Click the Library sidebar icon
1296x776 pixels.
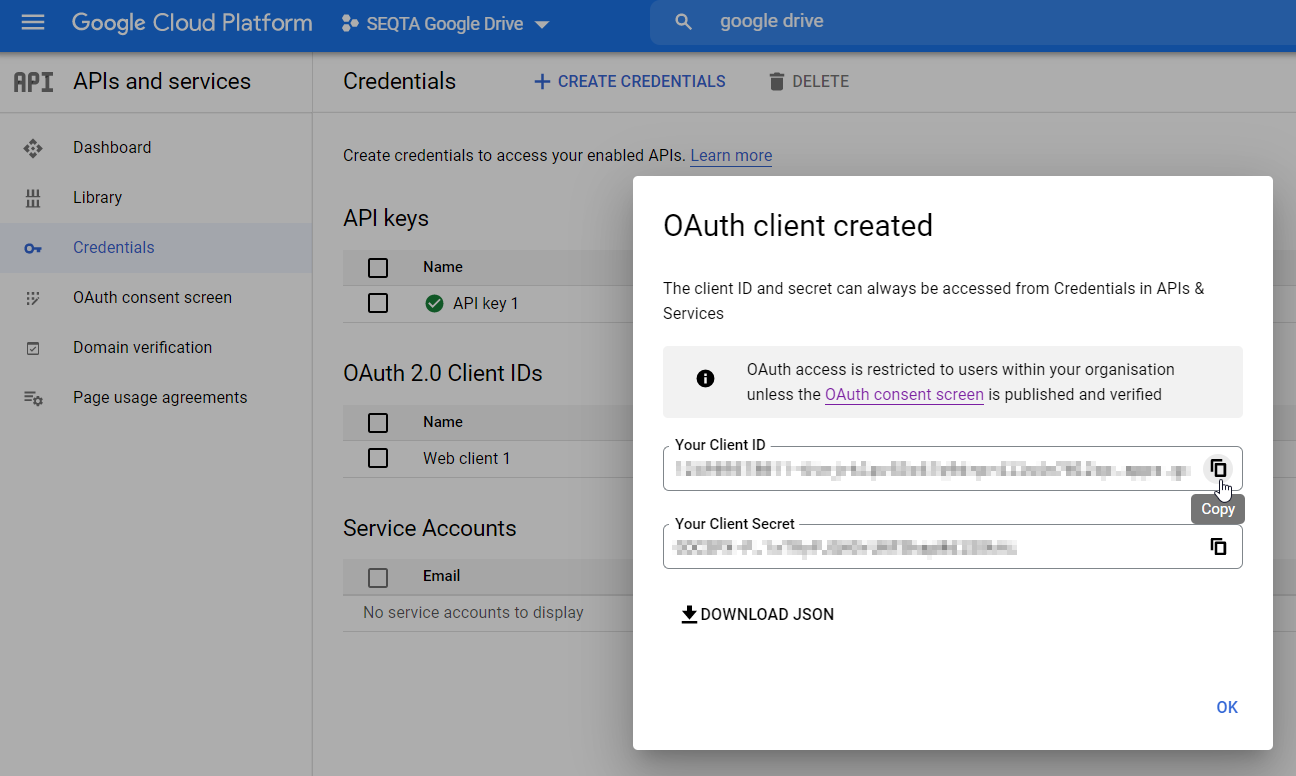coord(33,198)
